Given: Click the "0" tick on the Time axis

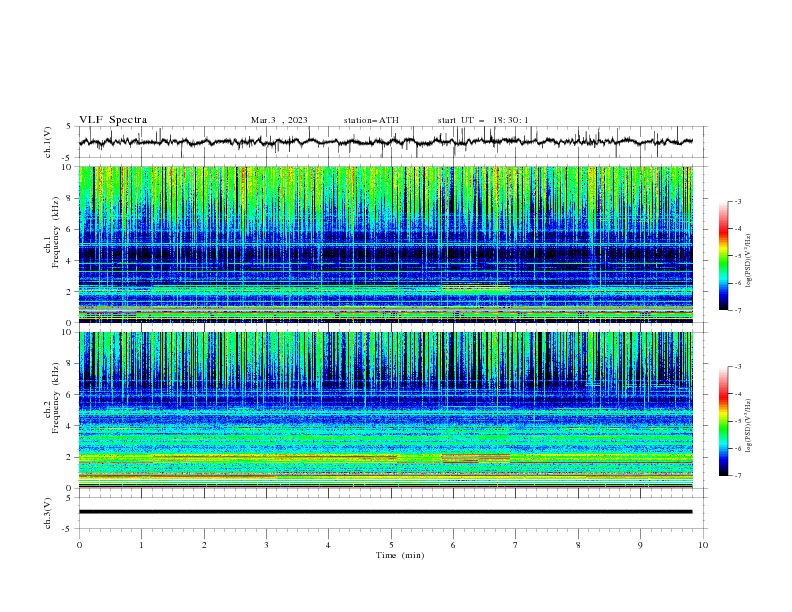Looking at the screenshot, I should pos(79,545).
